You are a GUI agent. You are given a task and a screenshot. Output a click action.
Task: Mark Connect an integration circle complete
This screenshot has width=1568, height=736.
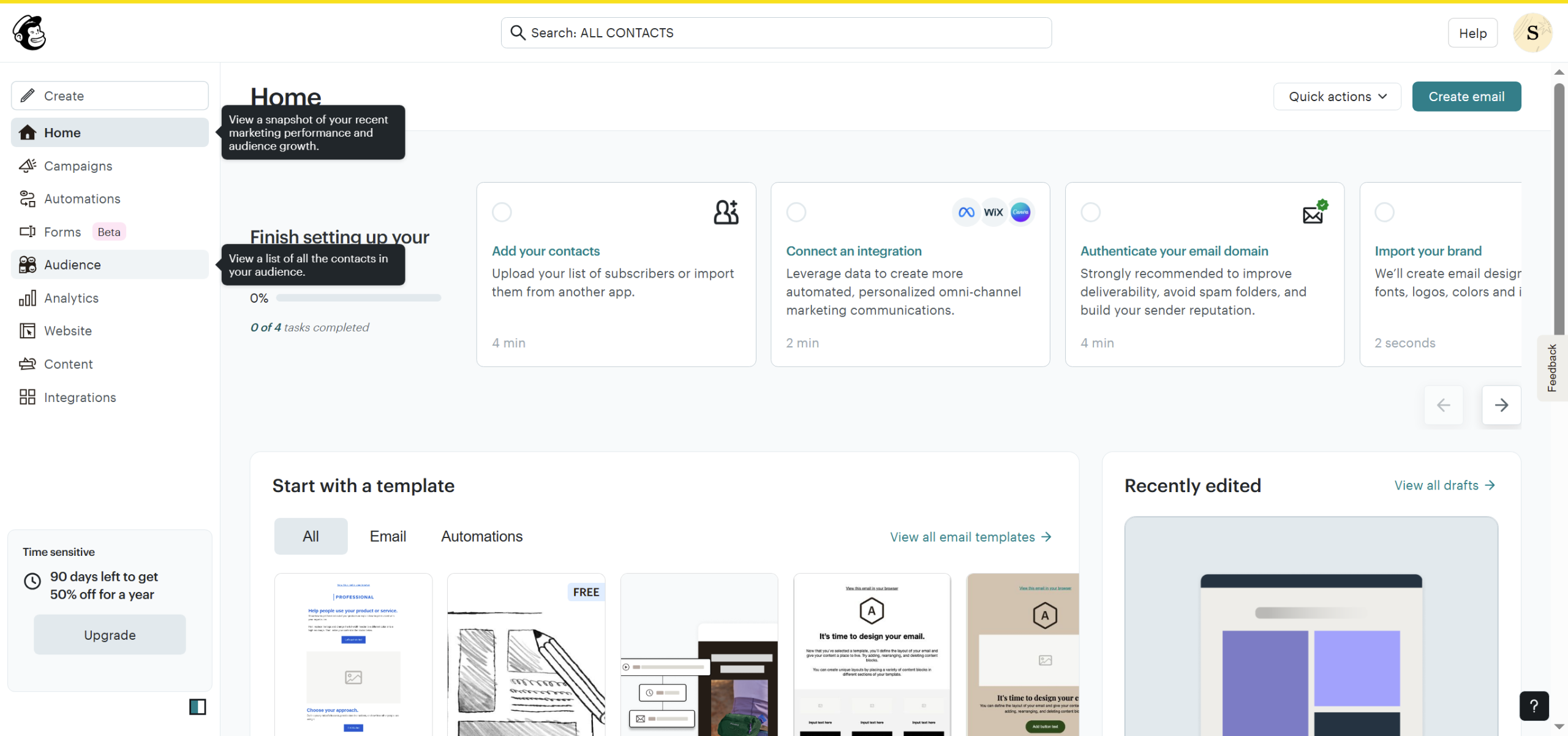[x=796, y=212]
